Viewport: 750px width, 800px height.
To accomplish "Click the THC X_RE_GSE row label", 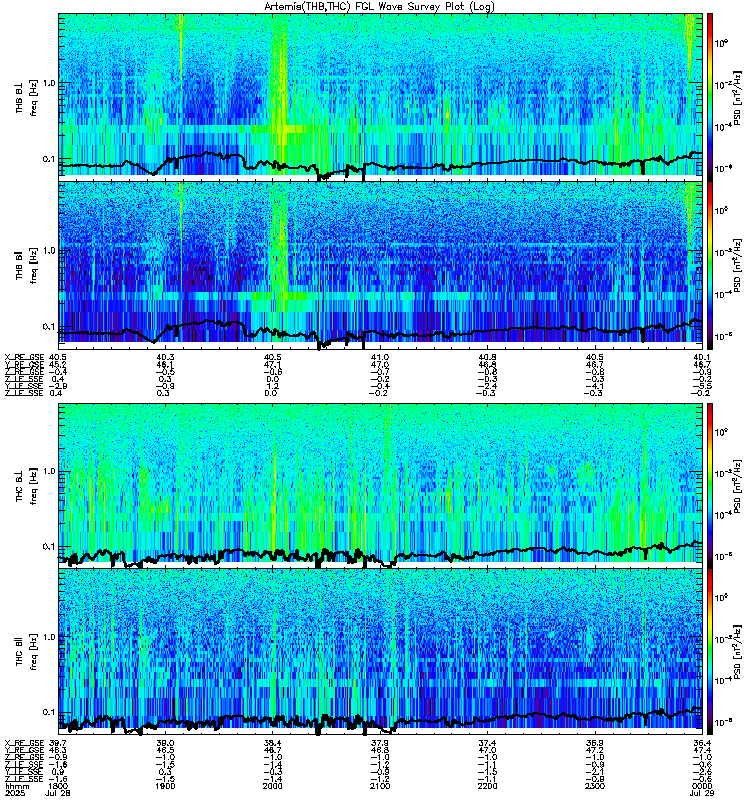I will pos(24,743).
